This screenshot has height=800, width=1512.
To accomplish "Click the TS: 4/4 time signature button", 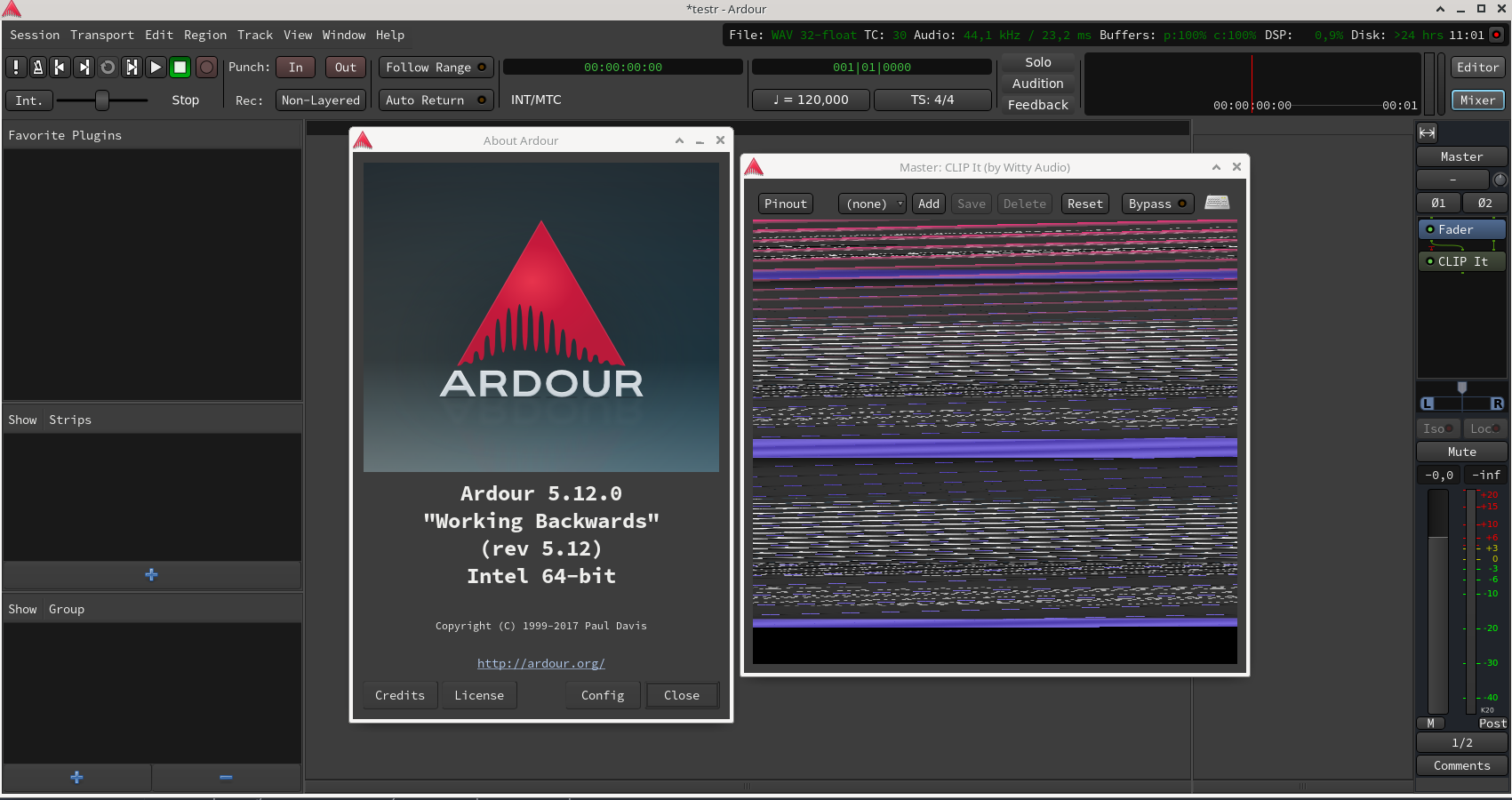I will coord(932,100).
